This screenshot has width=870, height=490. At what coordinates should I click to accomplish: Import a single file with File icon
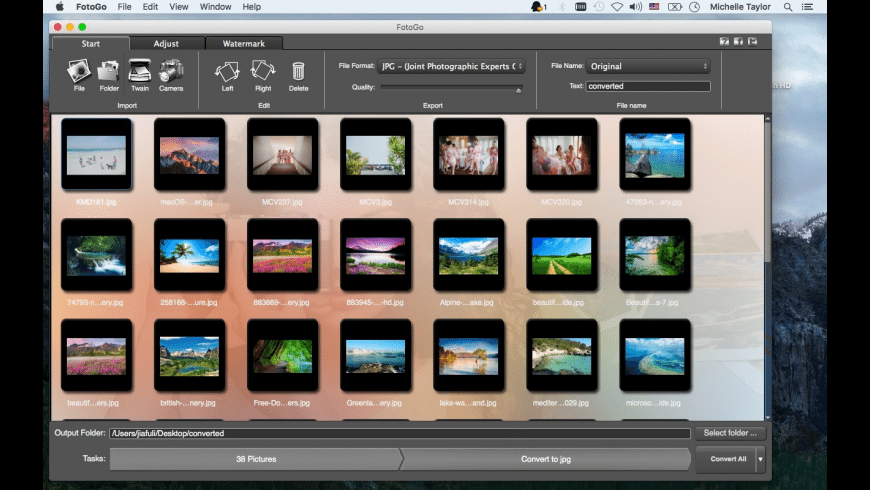click(x=79, y=75)
